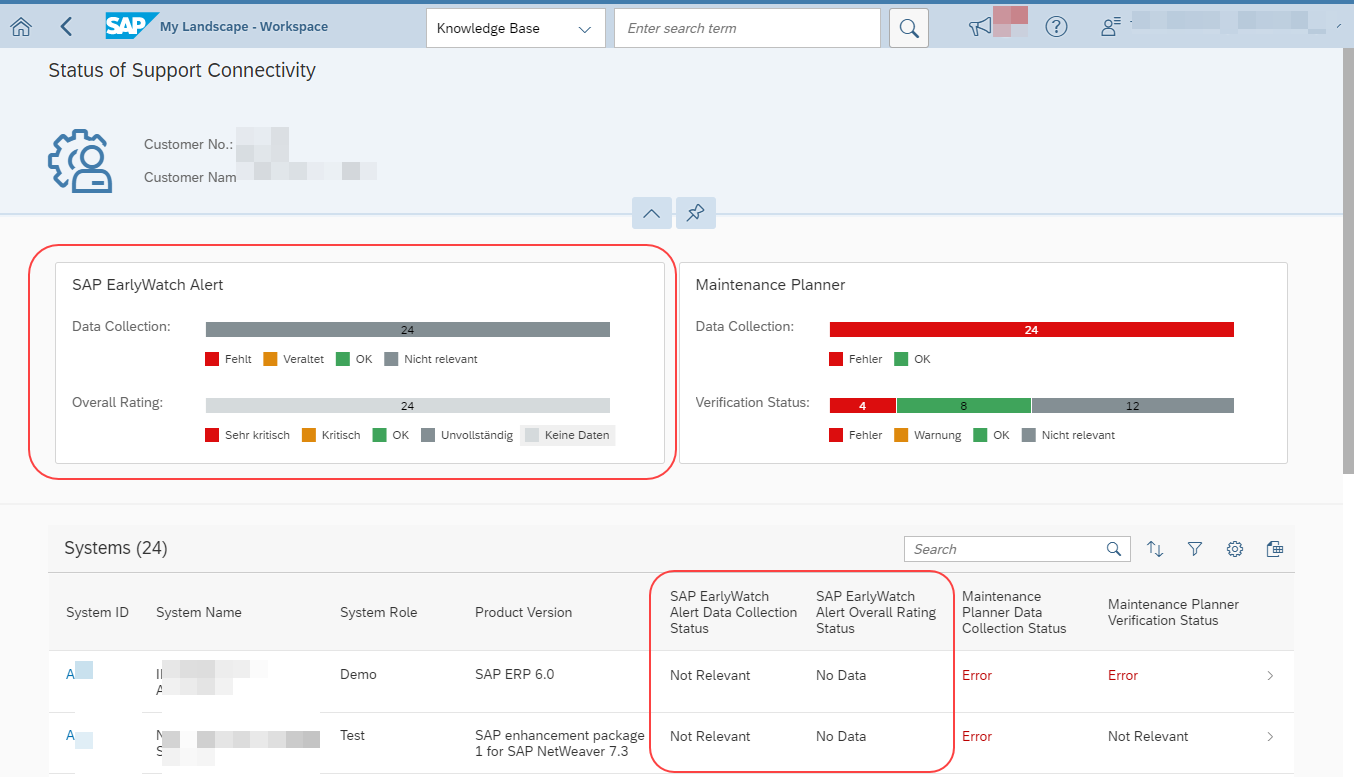
Task: Open the announcements megaphone icon
Action: [x=980, y=27]
